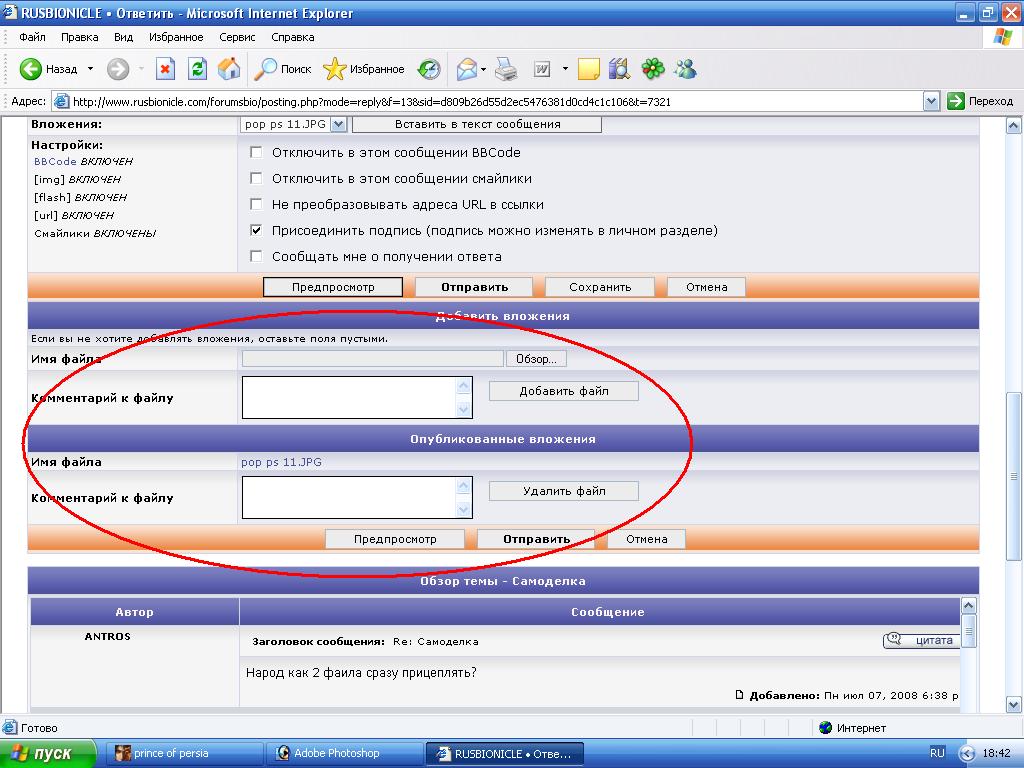This screenshot has width=1024, height=768.
Task: Open the Правка menu
Action: (80, 37)
